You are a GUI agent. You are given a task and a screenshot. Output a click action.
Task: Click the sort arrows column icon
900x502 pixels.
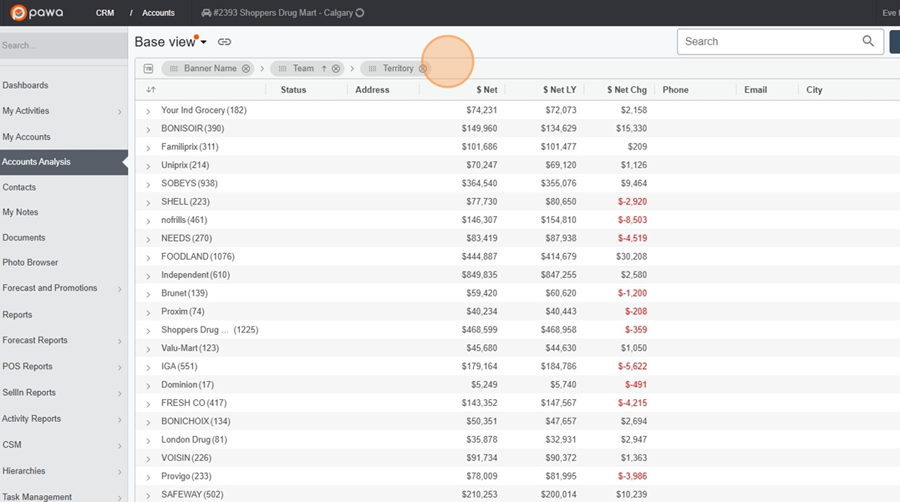pos(151,89)
